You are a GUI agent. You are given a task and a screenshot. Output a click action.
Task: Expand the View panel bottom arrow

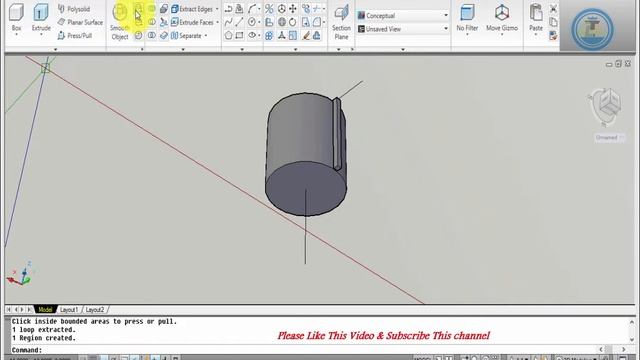[x=403, y=49]
